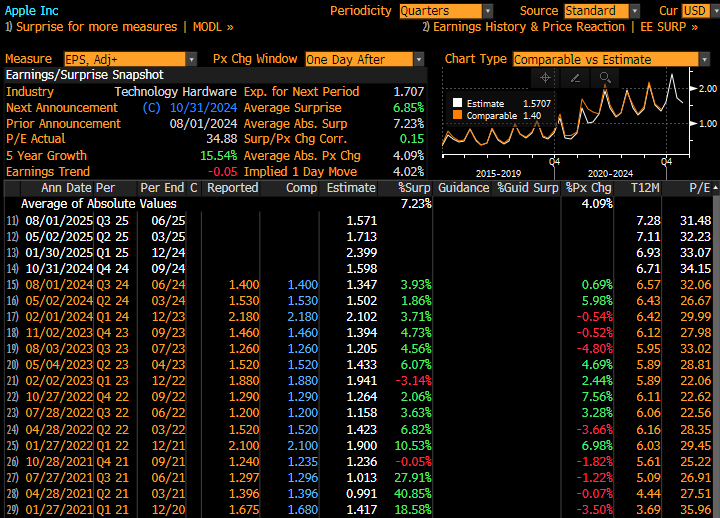Select row 19 dated 08/03/2023
720x518 pixels.
(359, 349)
